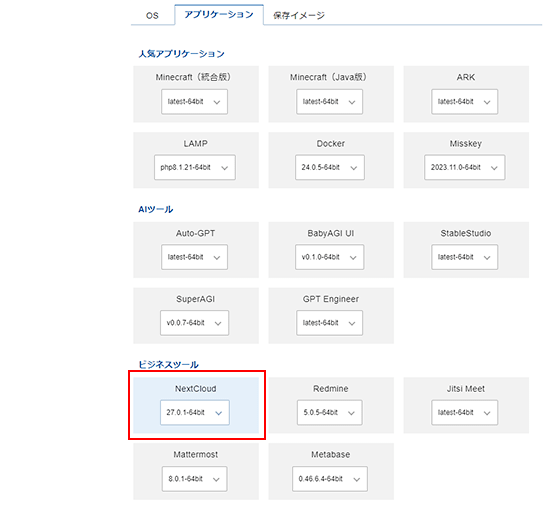Select the Redmine card title
The image size is (550, 507).
point(331,389)
